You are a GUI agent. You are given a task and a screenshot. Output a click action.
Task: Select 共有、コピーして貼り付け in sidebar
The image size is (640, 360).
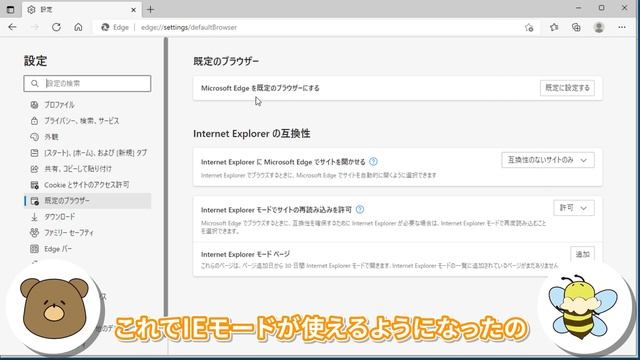[87, 169]
